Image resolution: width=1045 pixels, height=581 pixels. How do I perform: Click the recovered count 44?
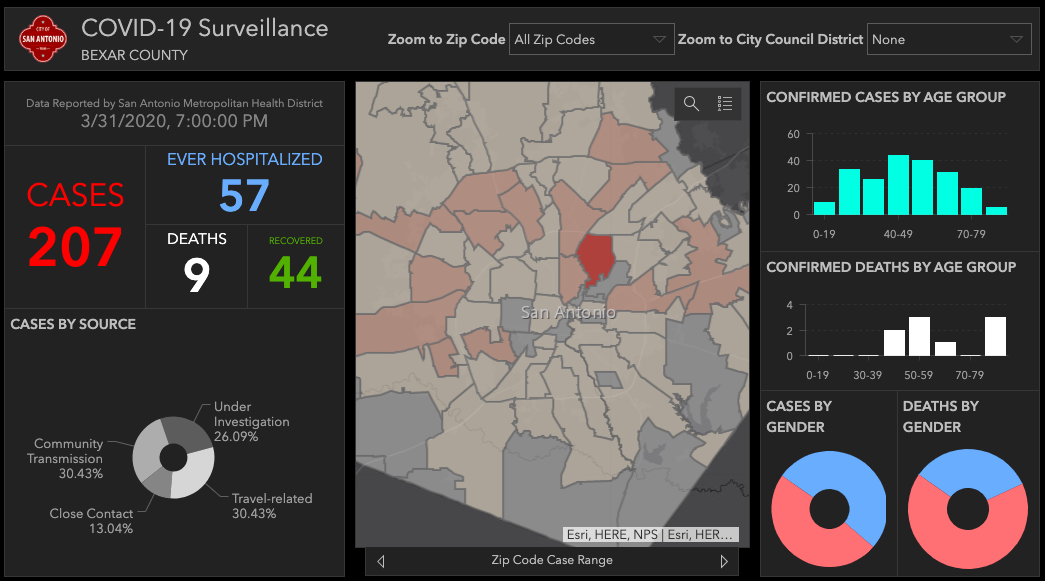(x=295, y=273)
